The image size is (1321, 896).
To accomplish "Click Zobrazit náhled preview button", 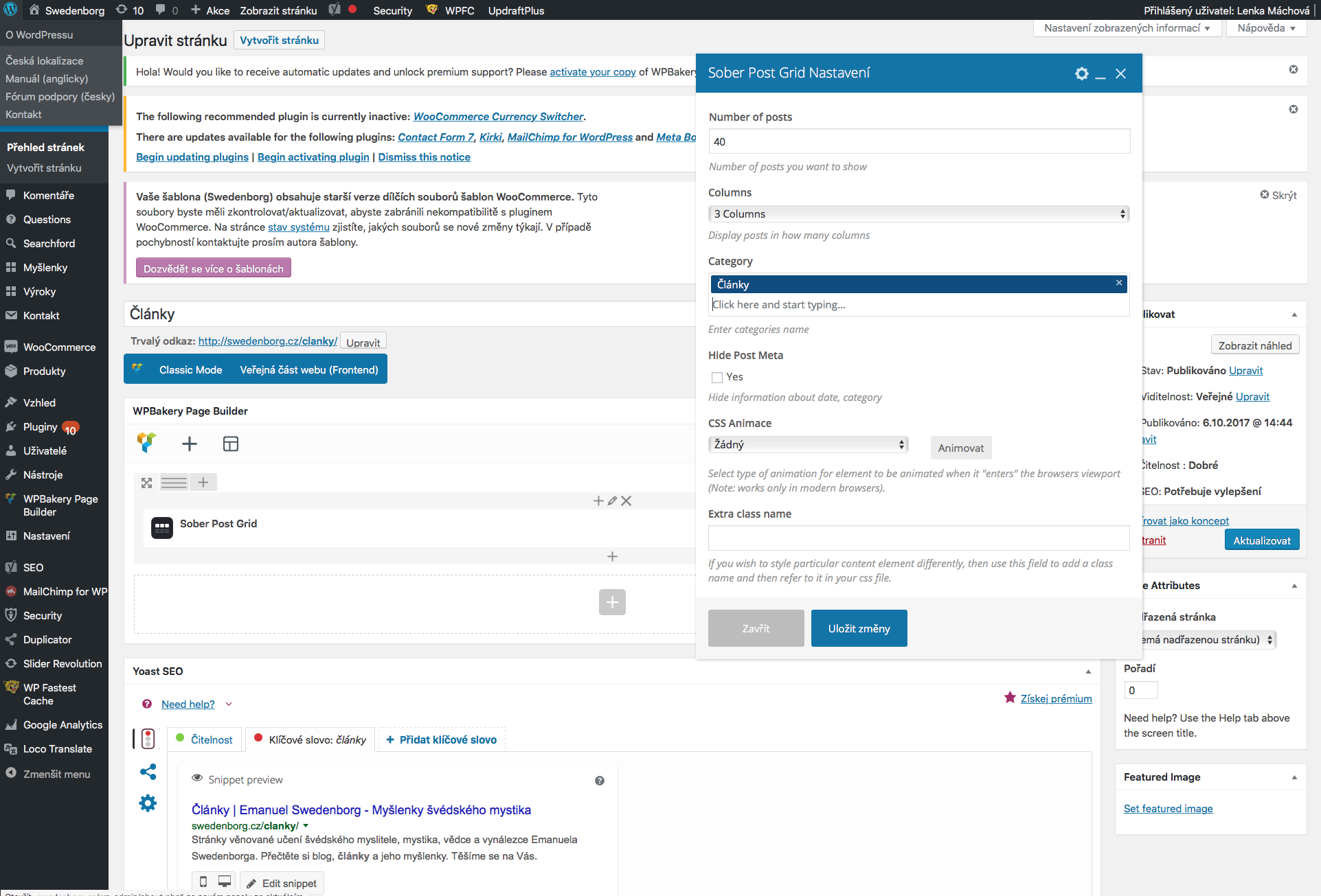I will (1254, 345).
